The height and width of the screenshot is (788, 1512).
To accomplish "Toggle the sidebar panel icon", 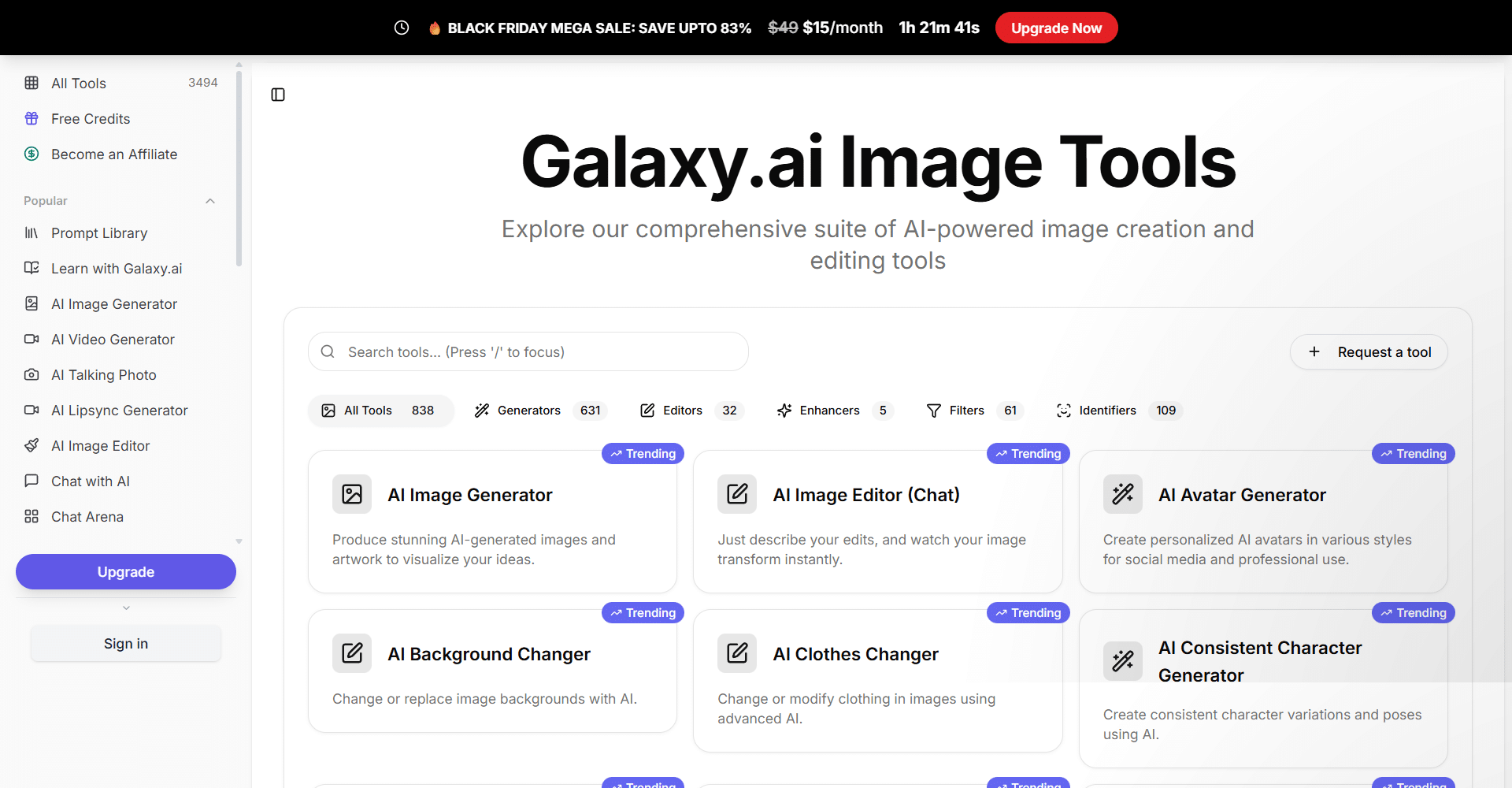I will pos(278,95).
